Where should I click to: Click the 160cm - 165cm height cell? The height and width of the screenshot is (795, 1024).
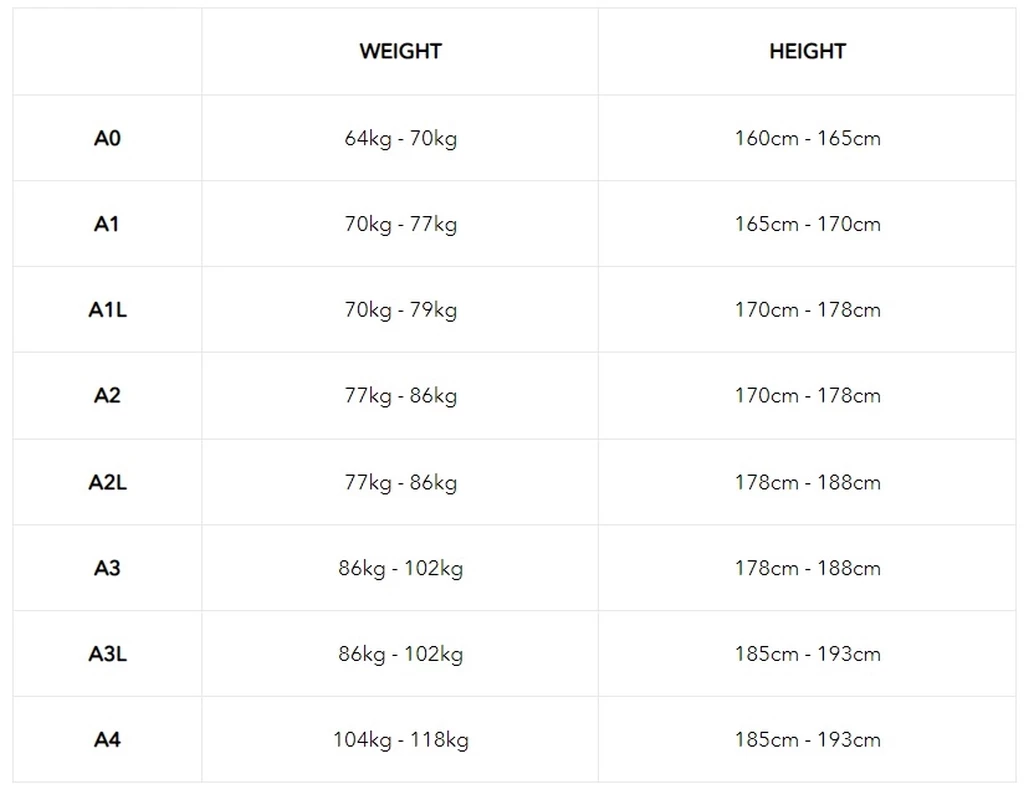[807, 138]
